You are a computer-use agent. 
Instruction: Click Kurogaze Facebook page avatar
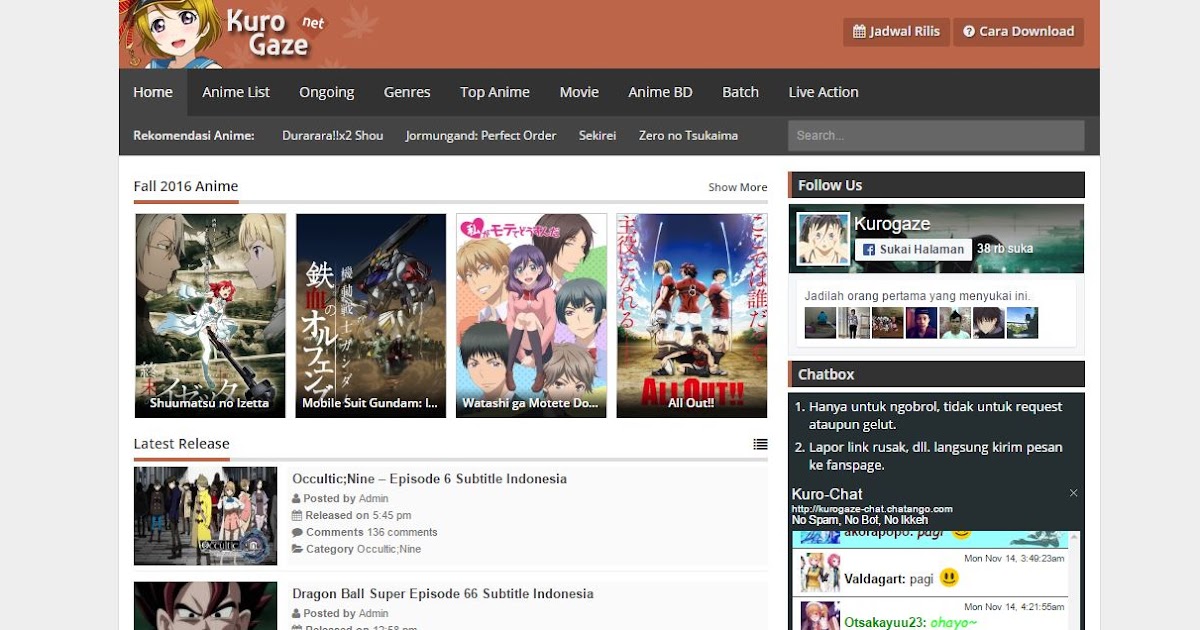click(x=823, y=239)
